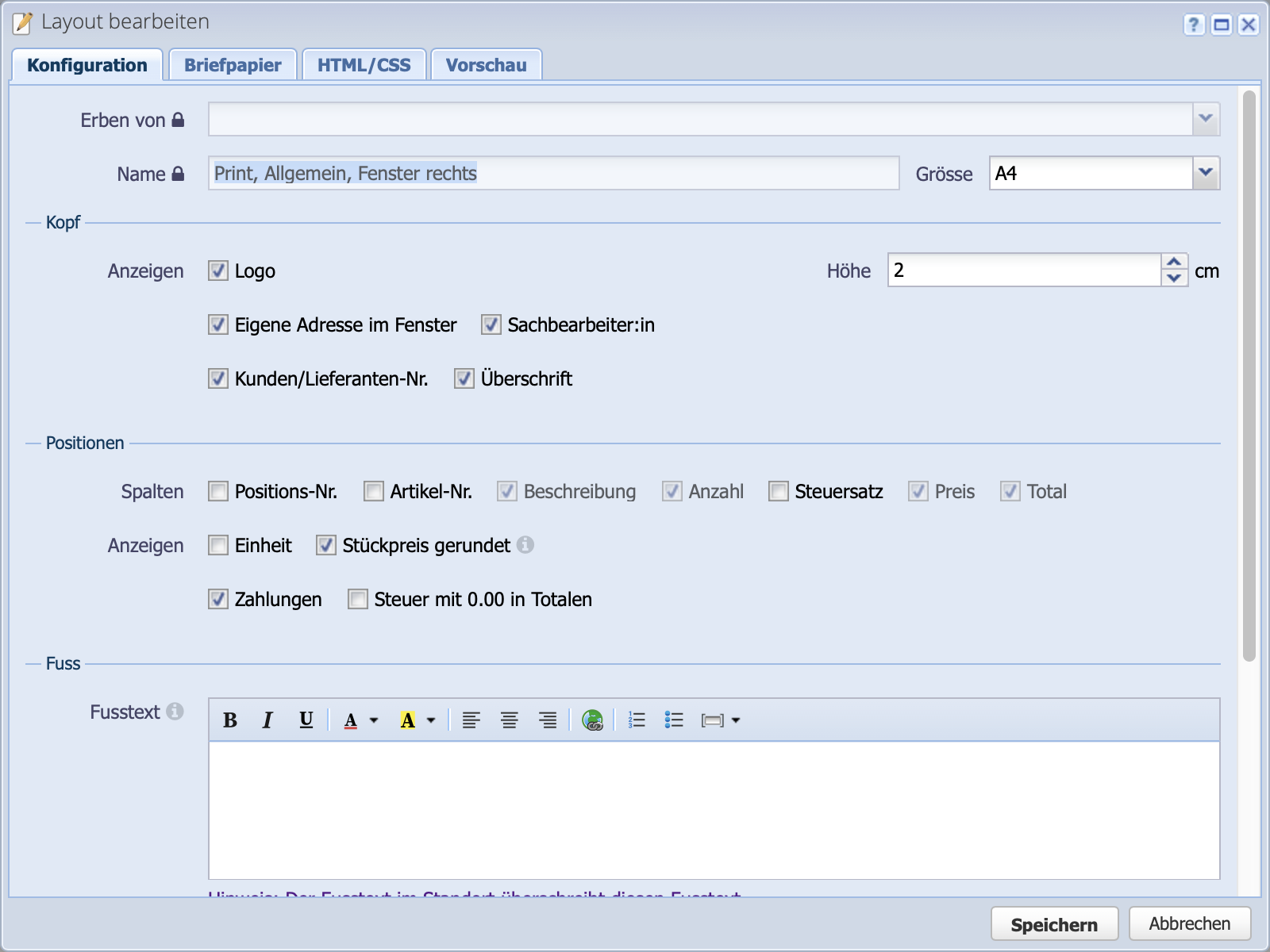Image resolution: width=1270 pixels, height=952 pixels.
Task: Center align the footer text
Action: coord(509,720)
